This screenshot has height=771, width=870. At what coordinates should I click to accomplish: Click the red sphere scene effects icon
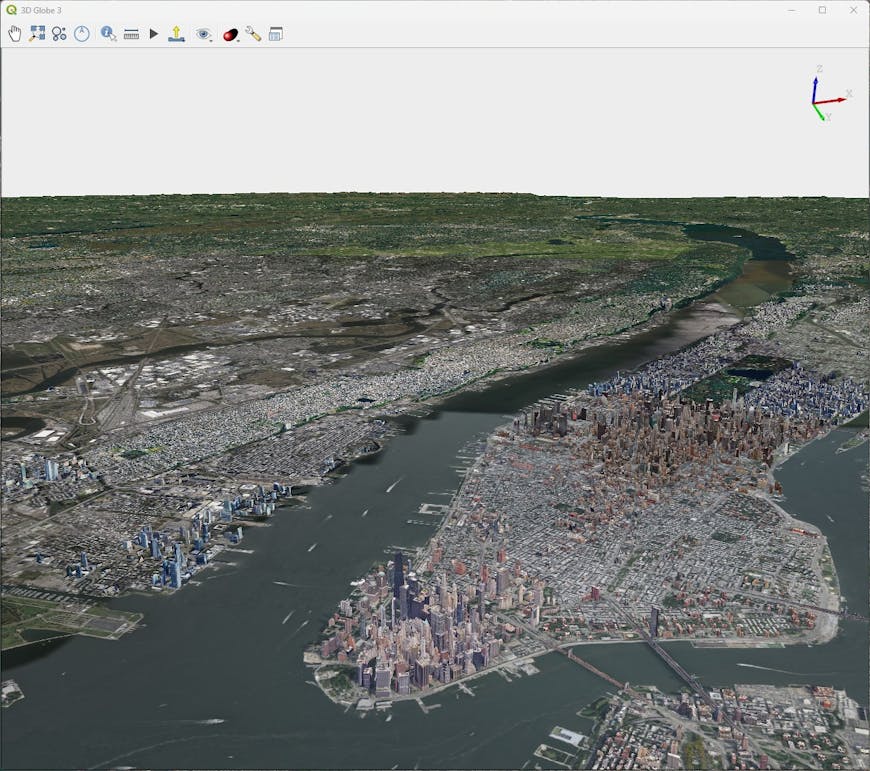[x=228, y=33]
